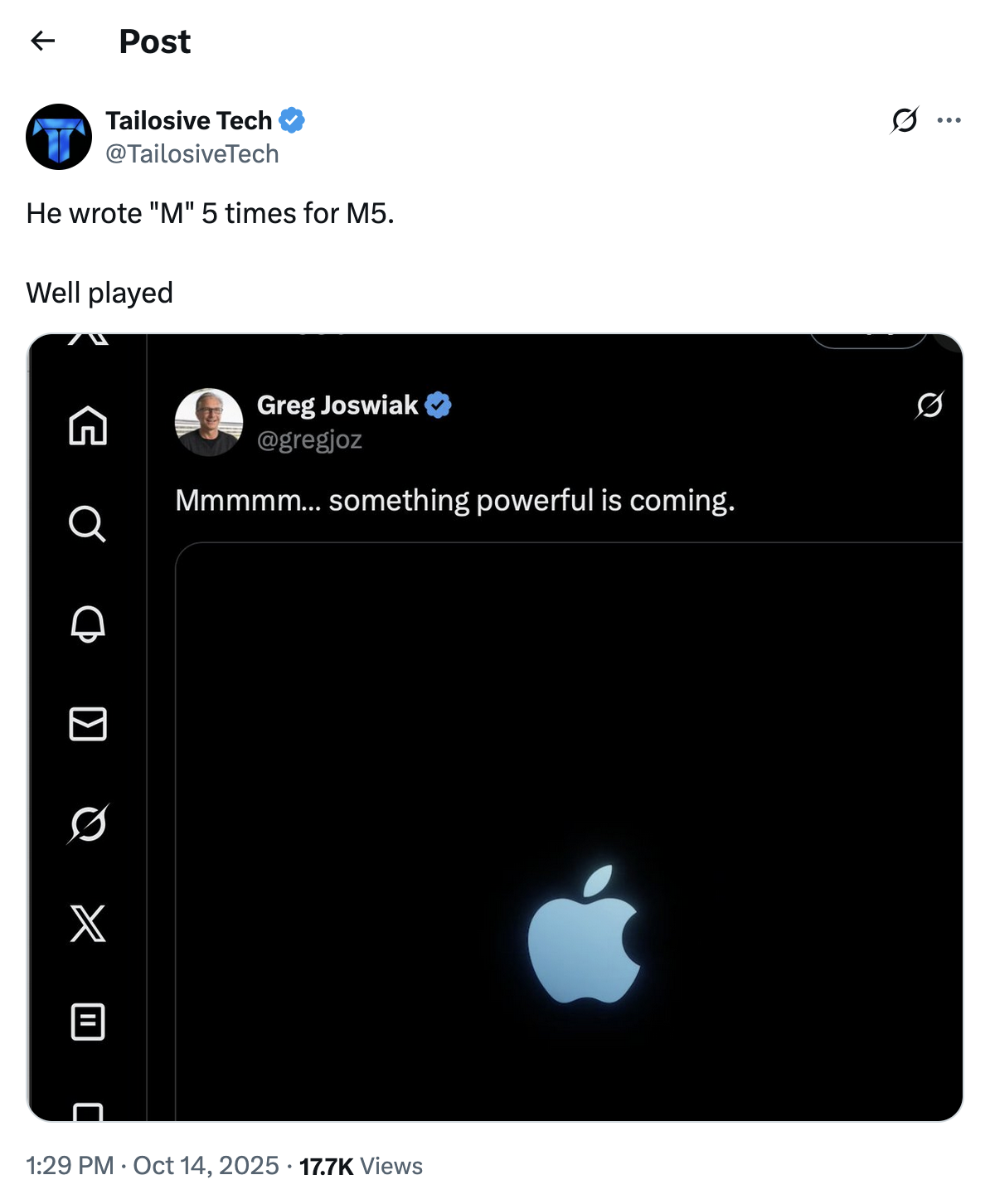Click the back arrow beside Post
The width and height of the screenshot is (990, 1204).
coord(42,41)
